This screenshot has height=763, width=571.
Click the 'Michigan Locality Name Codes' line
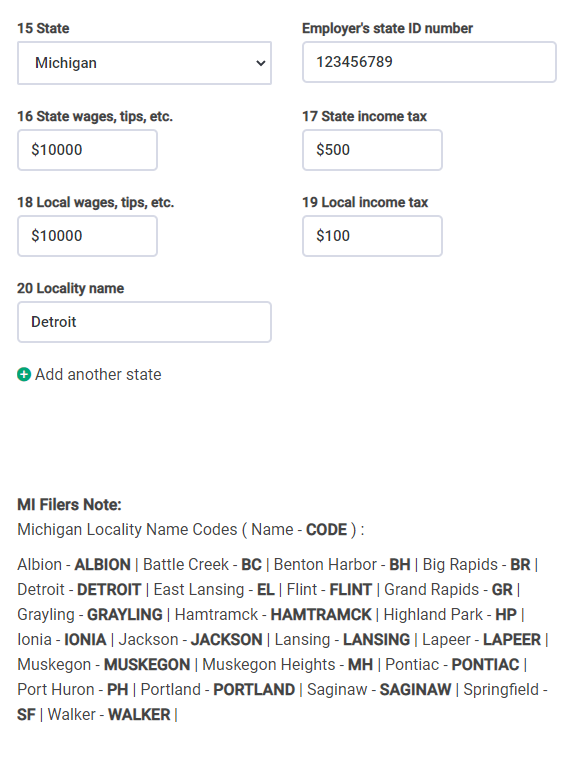click(191, 529)
